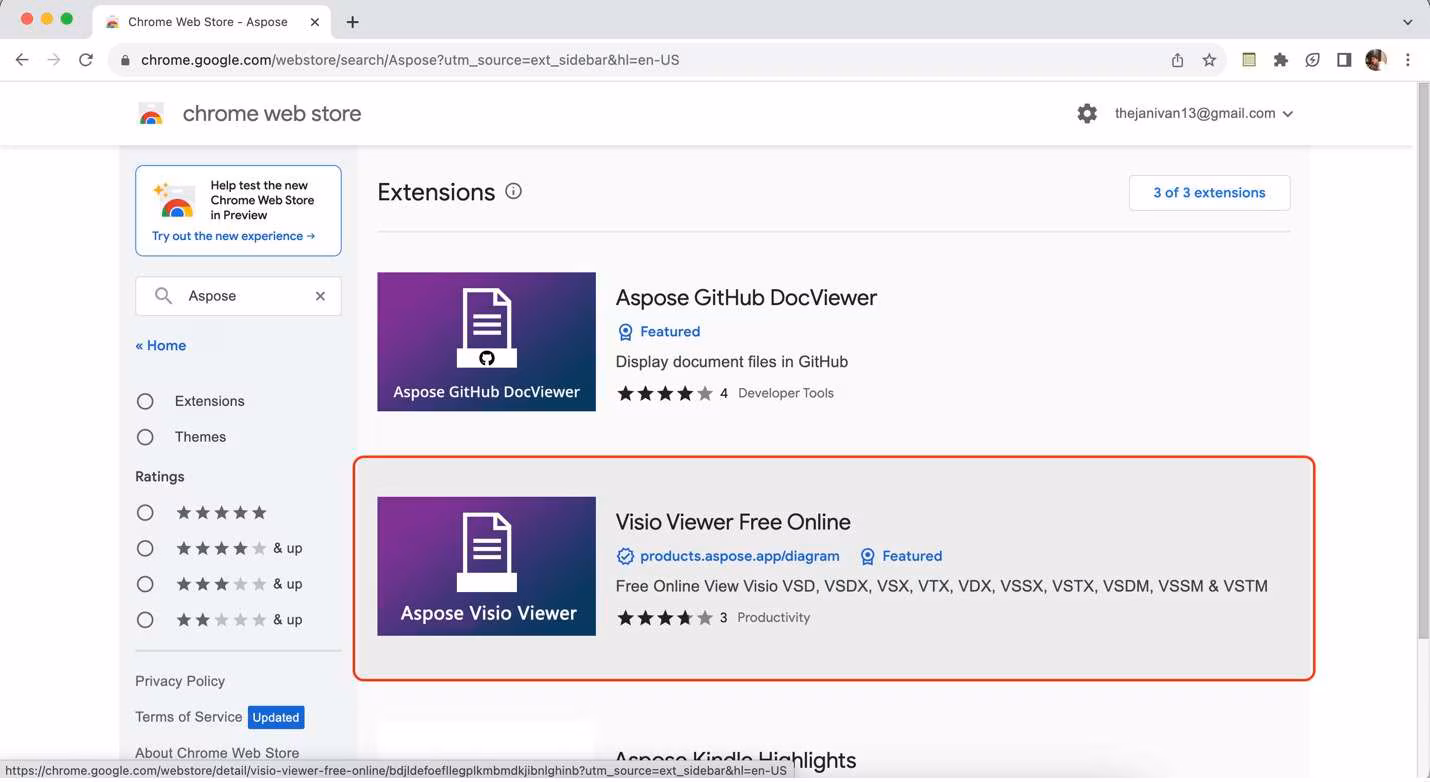
Task: Select the four stars & up filter
Action: tap(145, 549)
